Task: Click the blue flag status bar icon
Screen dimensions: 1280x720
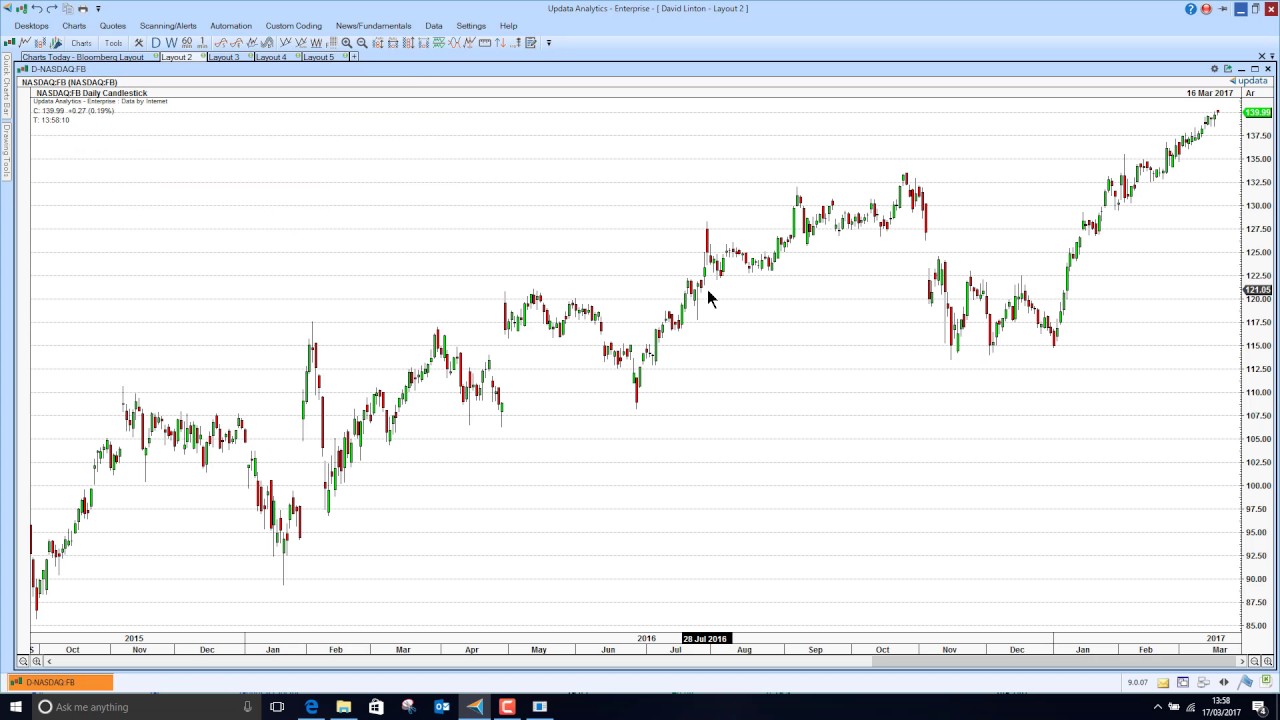Action: [x=1245, y=682]
